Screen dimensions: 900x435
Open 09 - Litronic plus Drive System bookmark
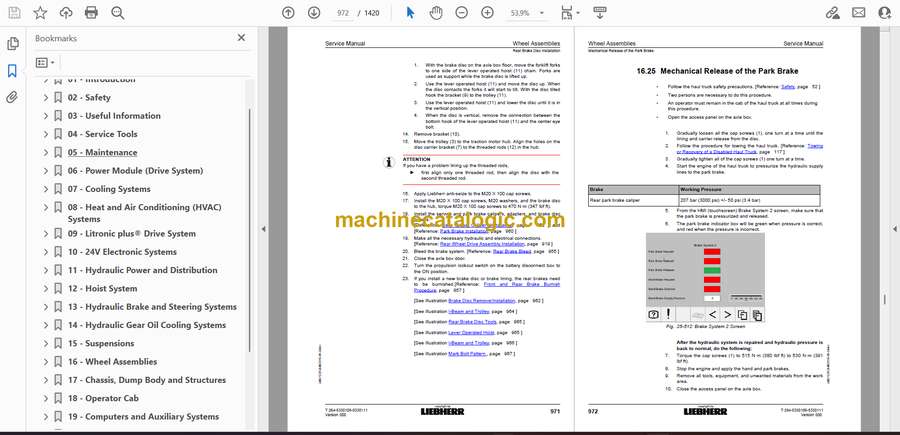pos(131,234)
